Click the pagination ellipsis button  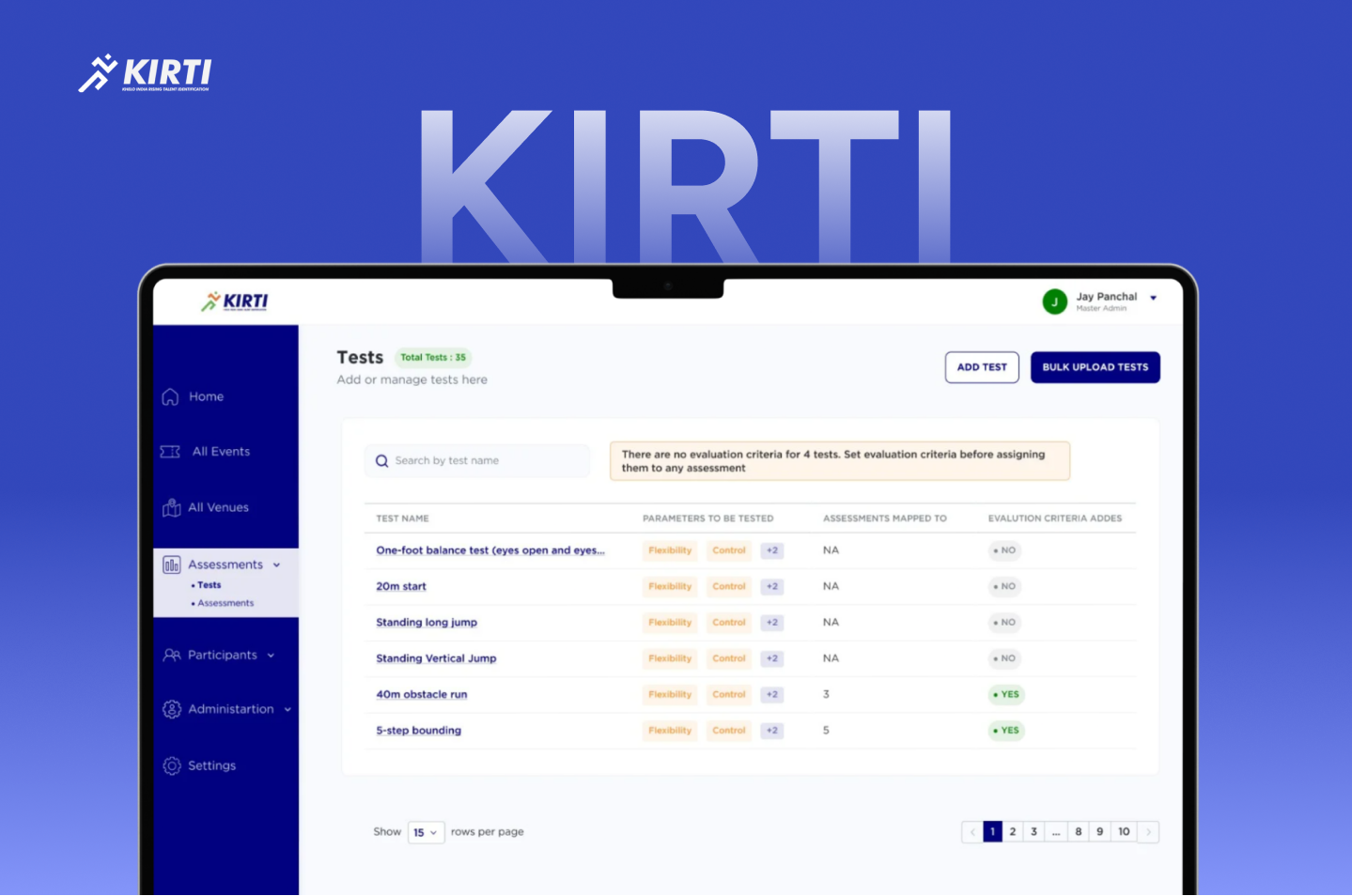[x=1056, y=832]
